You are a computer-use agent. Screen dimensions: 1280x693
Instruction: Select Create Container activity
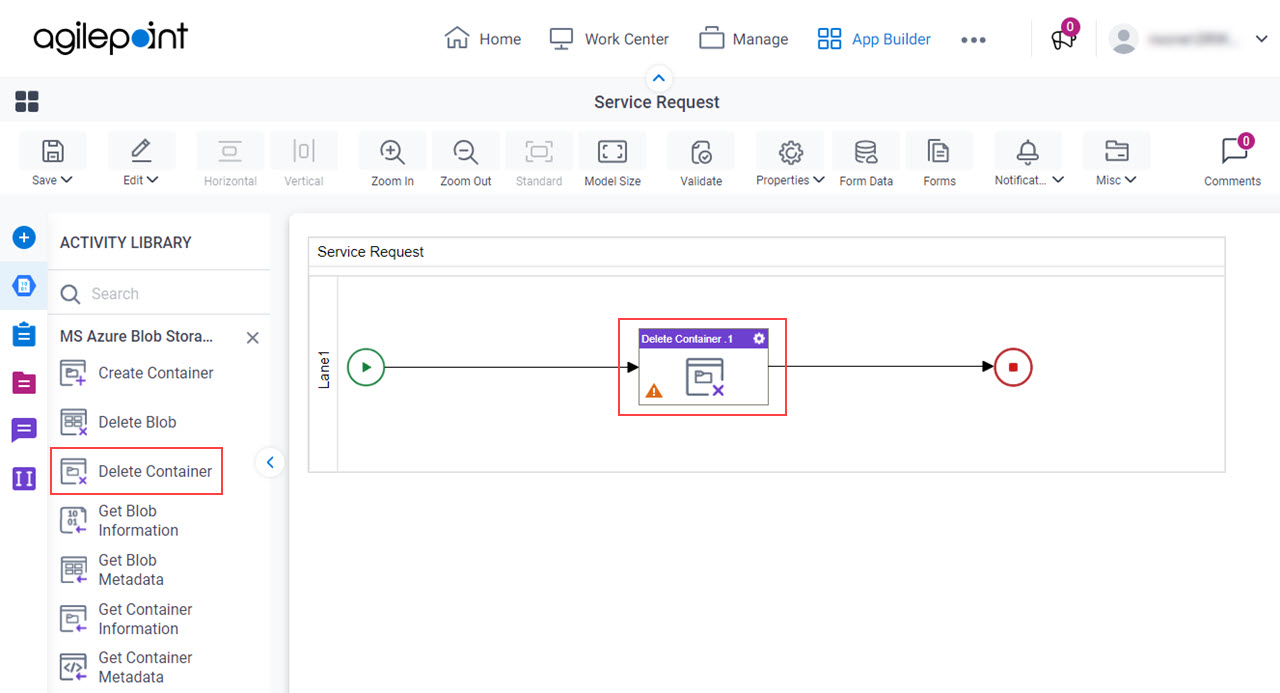click(x=137, y=373)
